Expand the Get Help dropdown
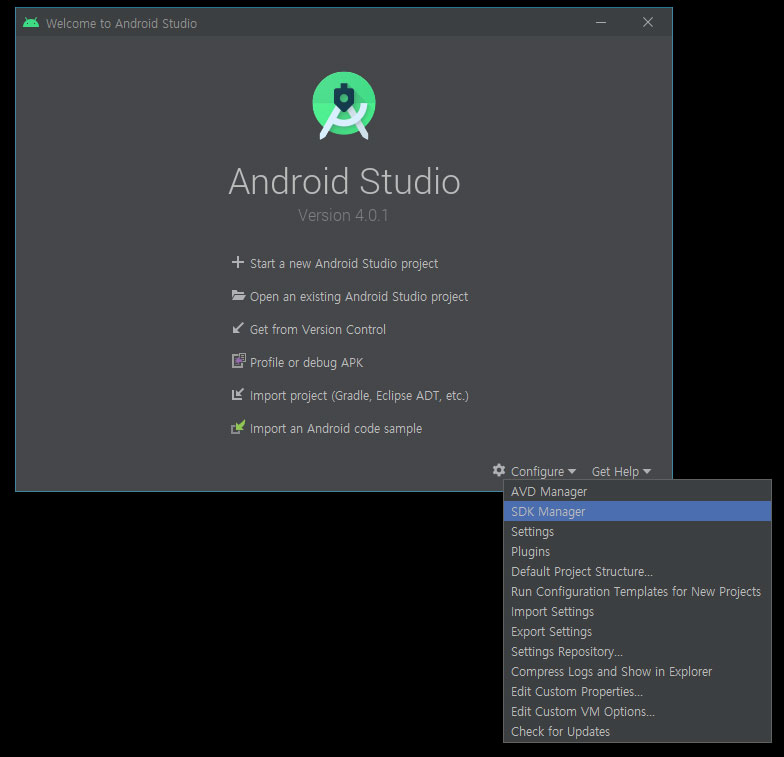 click(621, 472)
